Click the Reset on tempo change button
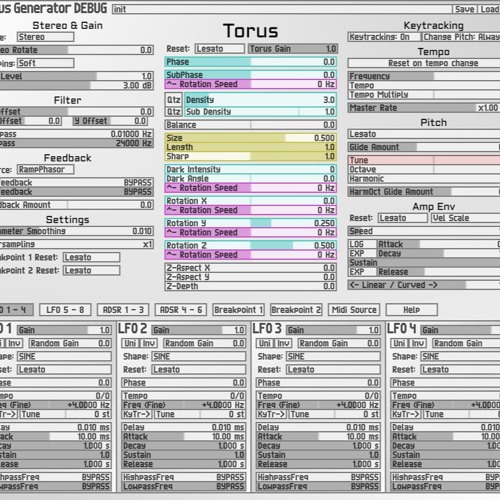 pos(424,63)
